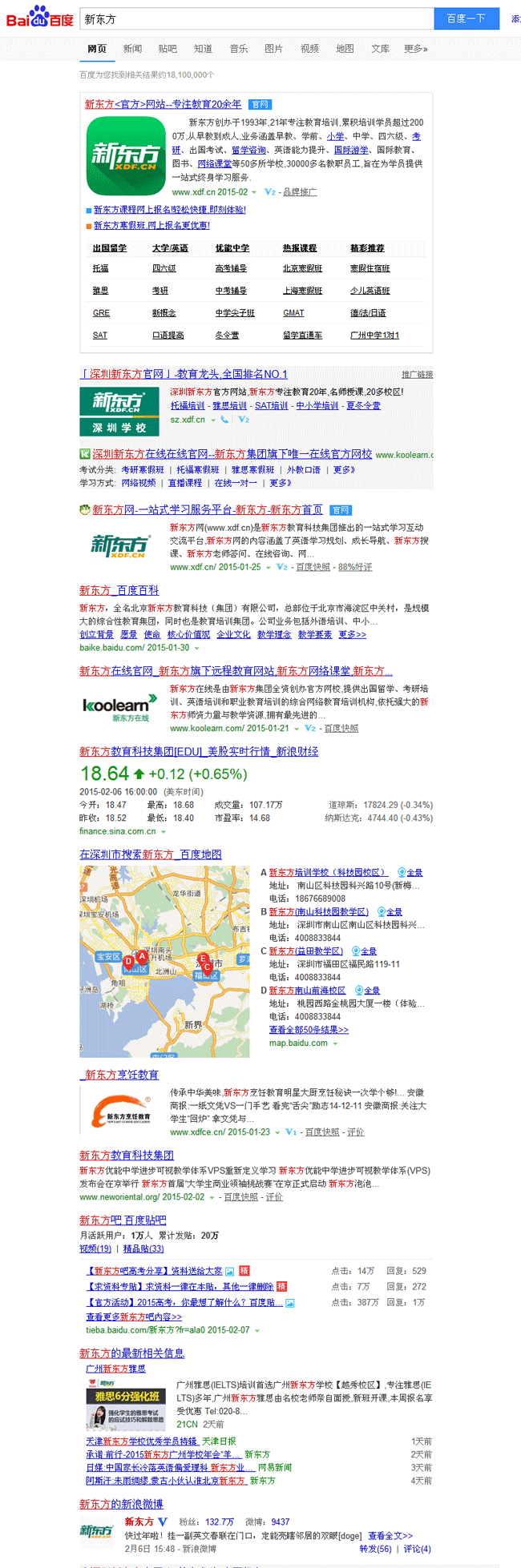Open 全景 panorama for 南山前海校区
This screenshot has height=1568, width=521.
click(367, 990)
